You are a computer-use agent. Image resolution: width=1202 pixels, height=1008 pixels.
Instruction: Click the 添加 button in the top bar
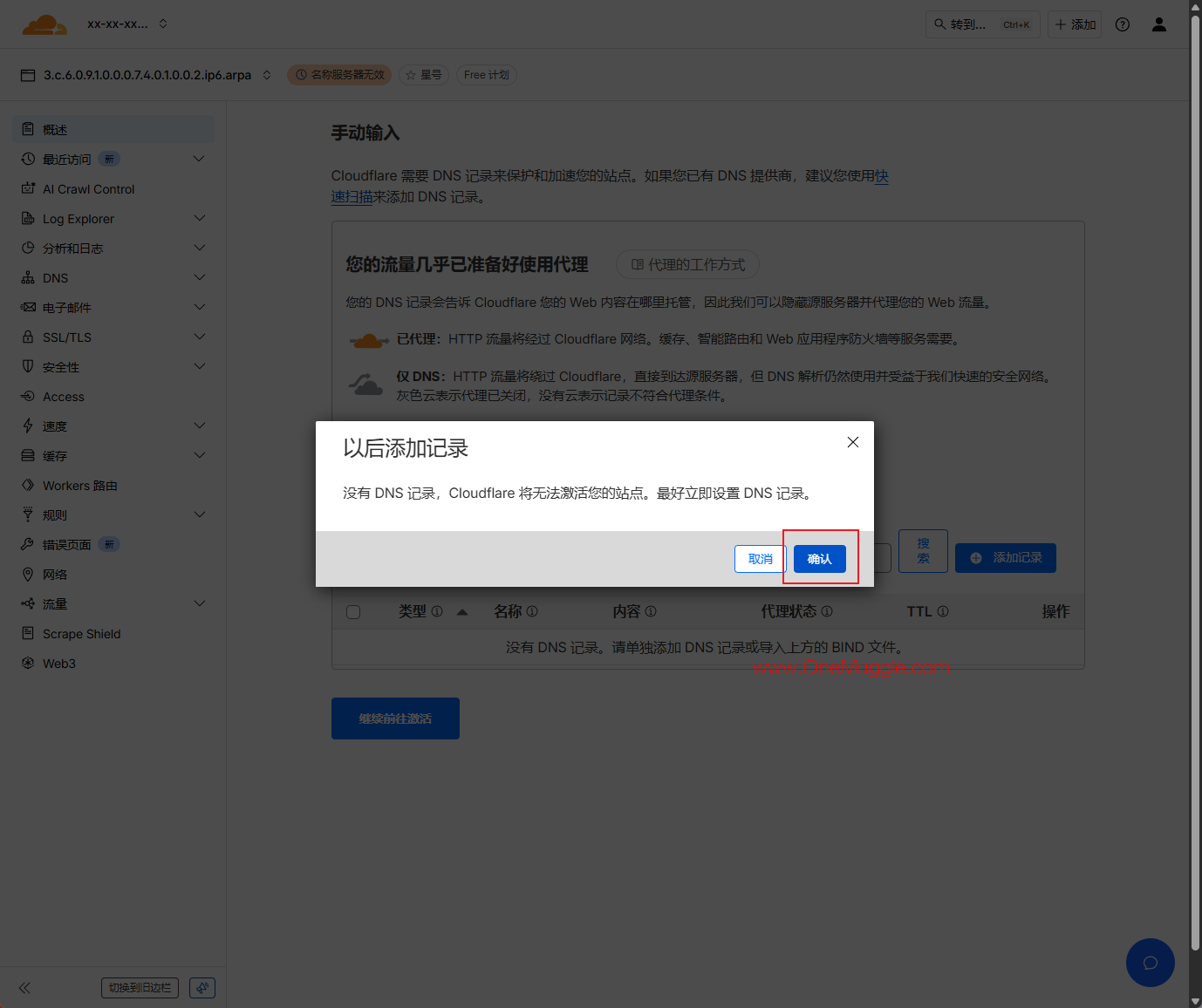tap(1075, 24)
